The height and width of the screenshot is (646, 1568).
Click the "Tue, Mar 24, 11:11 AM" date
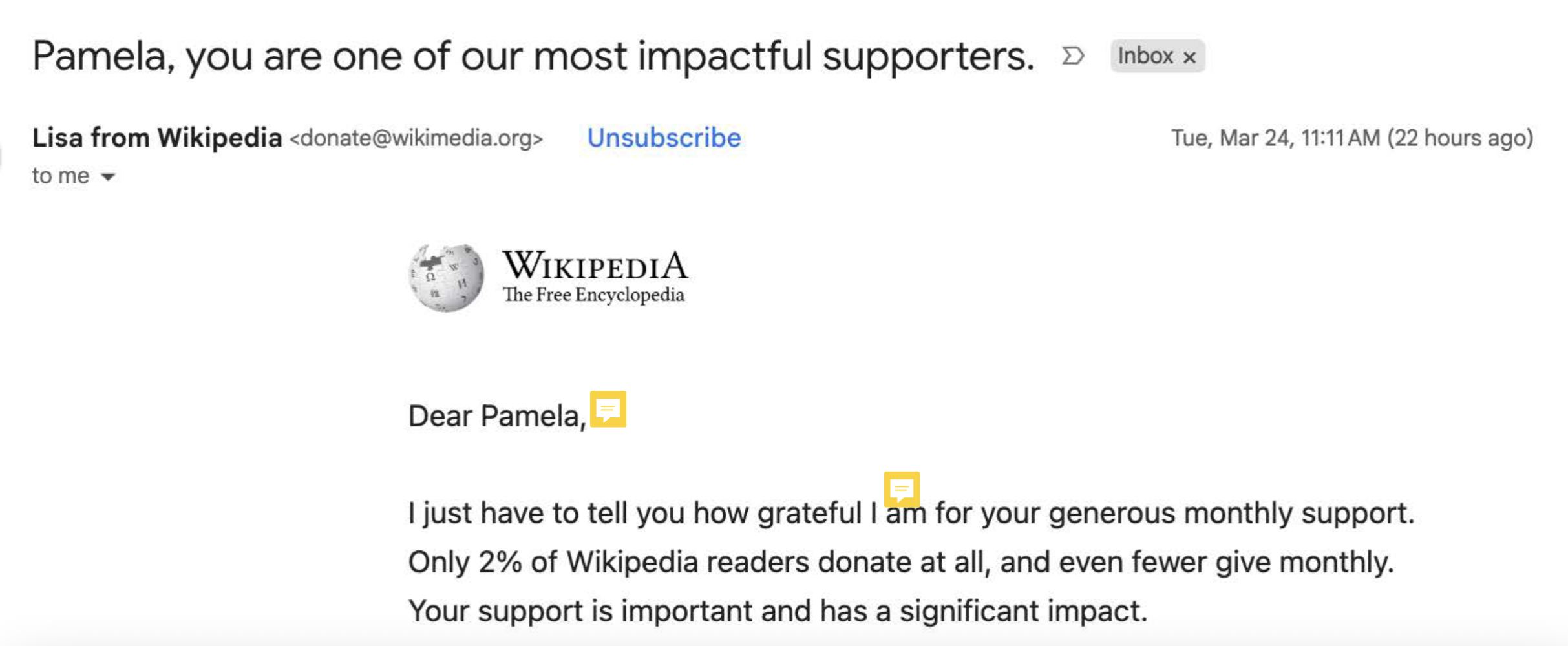(x=1275, y=138)
